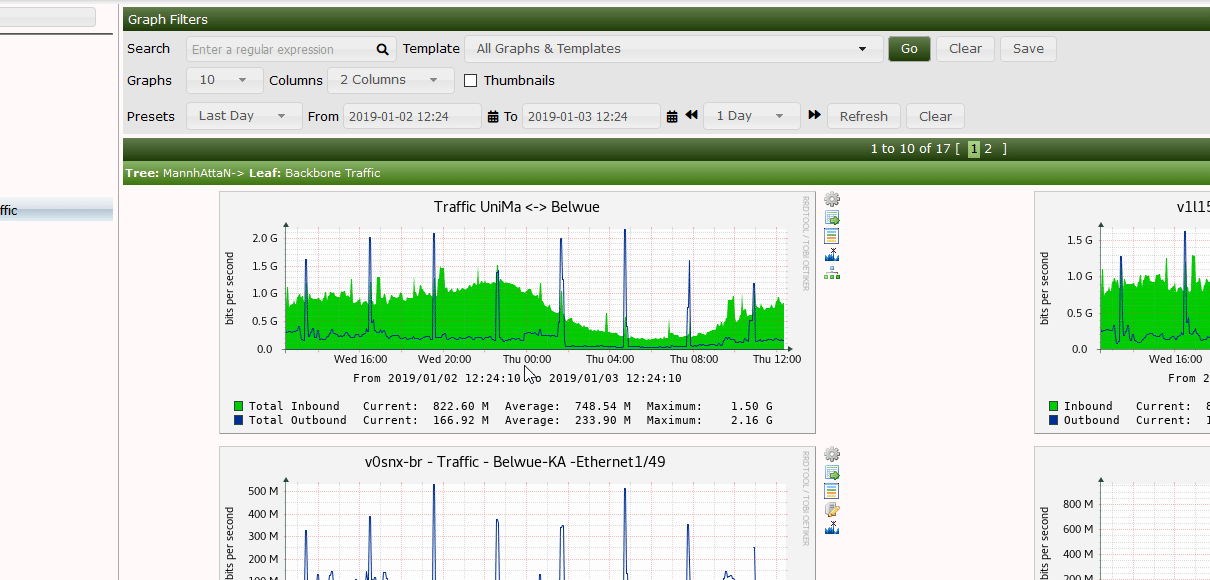1210x580 pixels.
Task: Open calendar picker for To date
Action: pyautogui.click(x=672, y=117)
